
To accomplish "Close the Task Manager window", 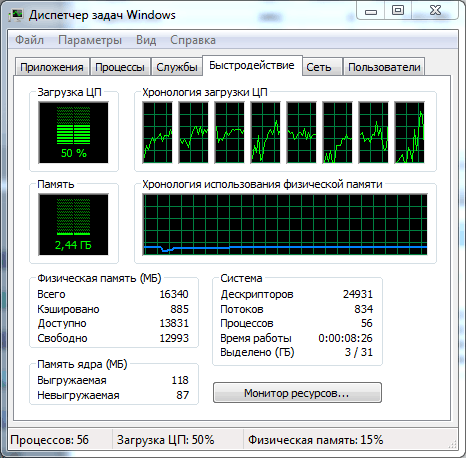I will tap(435, 11).
